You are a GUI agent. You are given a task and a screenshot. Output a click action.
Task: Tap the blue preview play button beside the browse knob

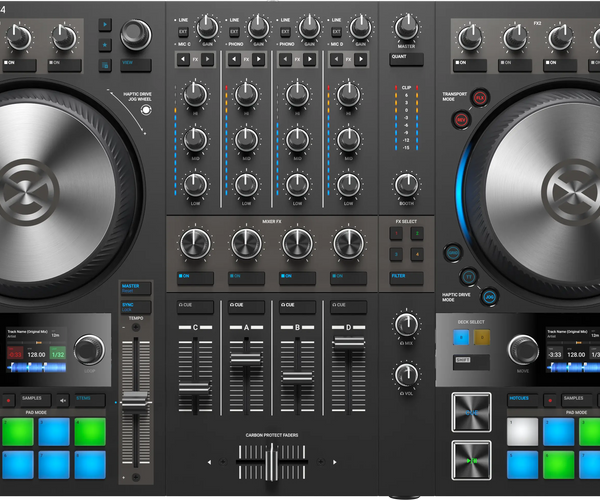pos(105,25)
